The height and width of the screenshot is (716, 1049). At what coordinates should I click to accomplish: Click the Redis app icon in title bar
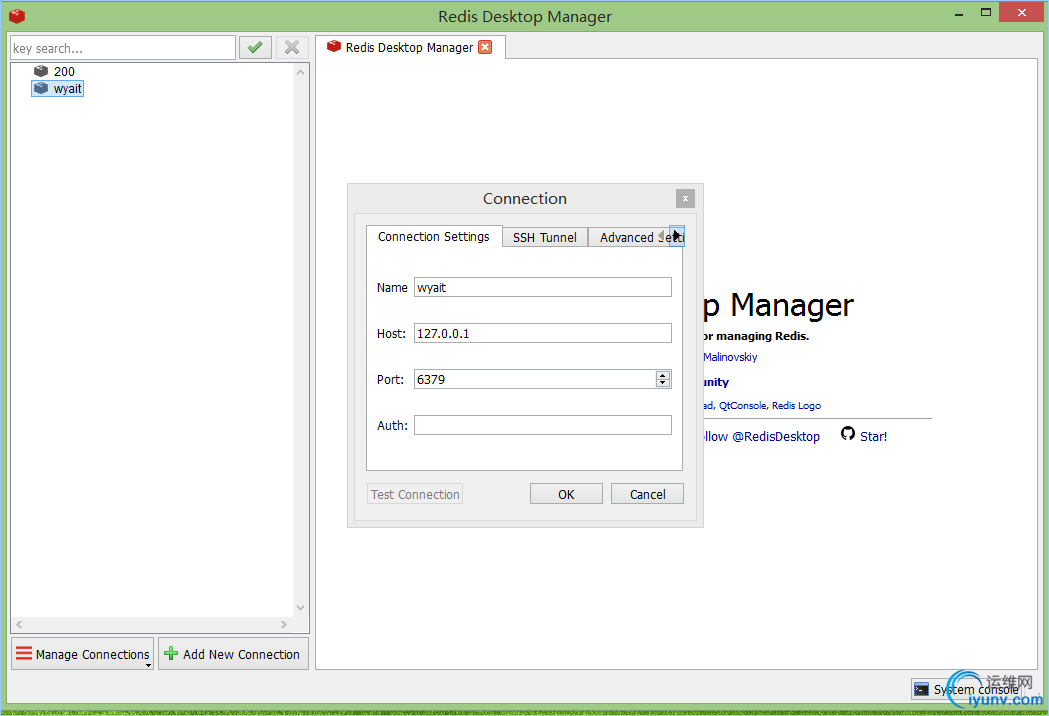17,15
